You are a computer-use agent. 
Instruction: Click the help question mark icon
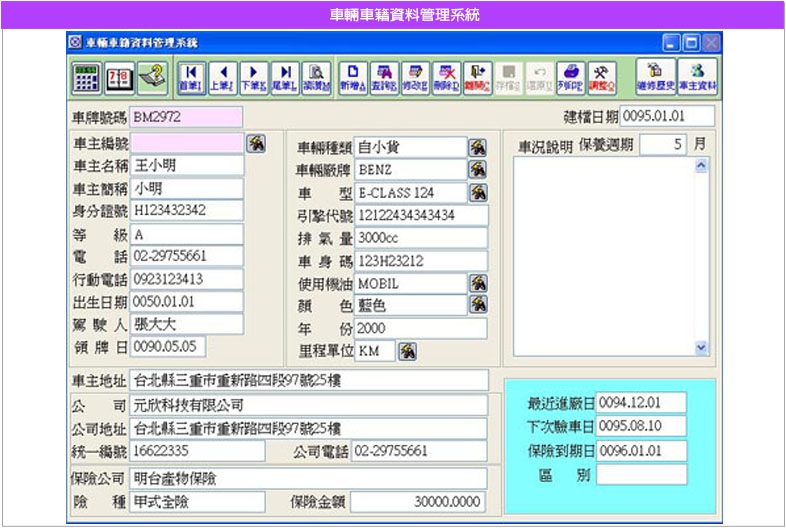click(150, 75)
